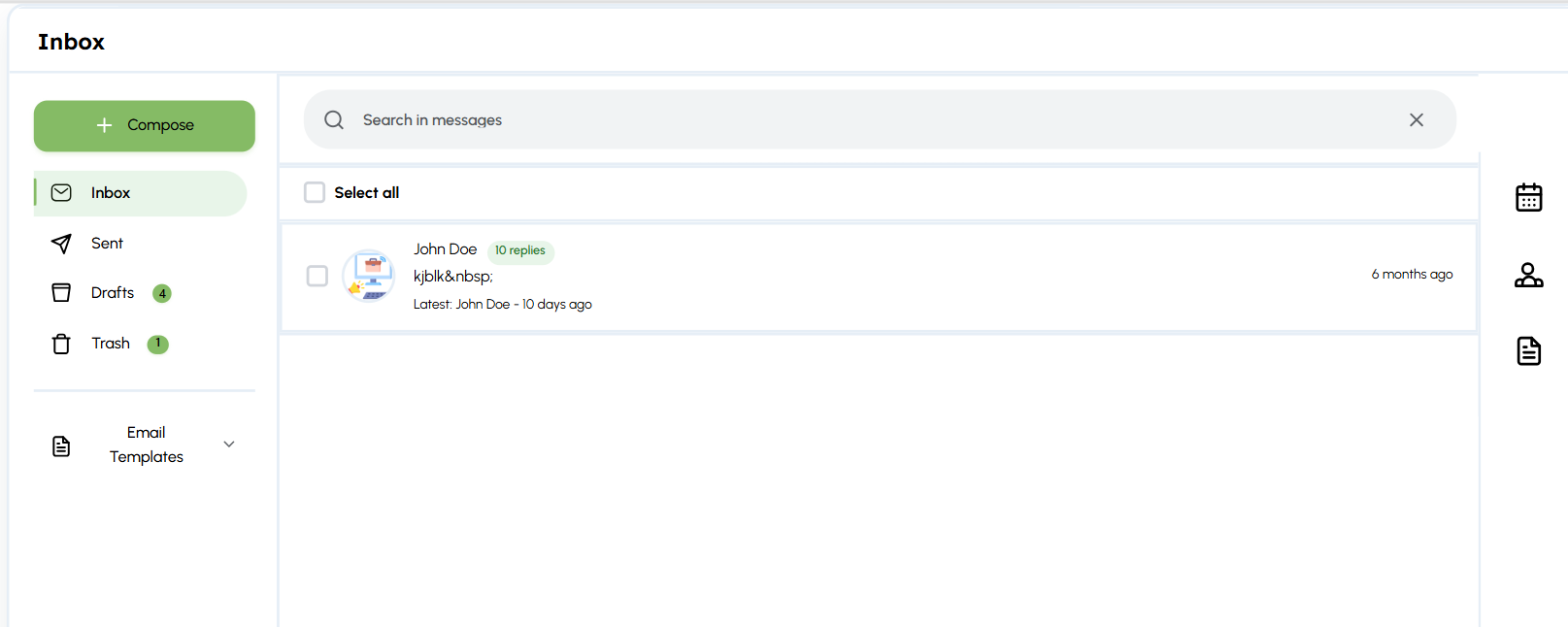Screen dimensions: 1568x627
Task: Check the John Doe message checkbox
Action: click(x=317, y=276)
